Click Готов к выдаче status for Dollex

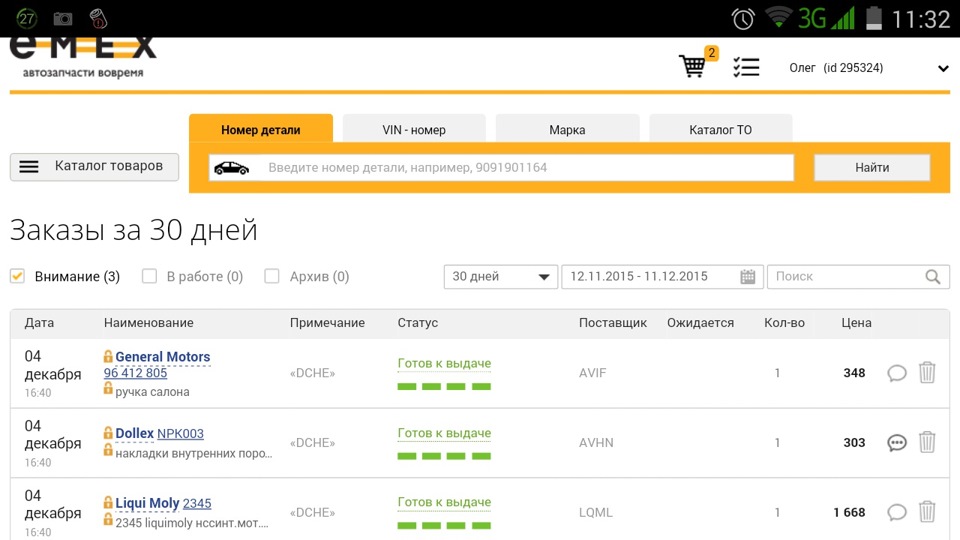[444, 433]
